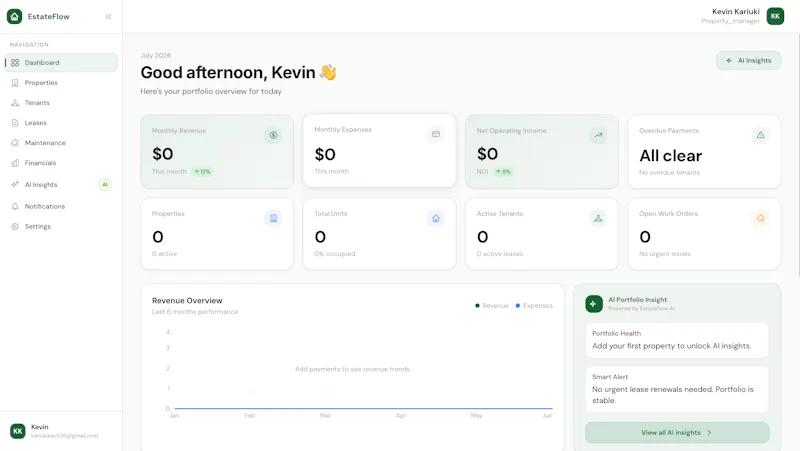This screenshot has height=451, width=800.
Task: Click the user email at sidebar bottom
Action: tap(64, 436)
